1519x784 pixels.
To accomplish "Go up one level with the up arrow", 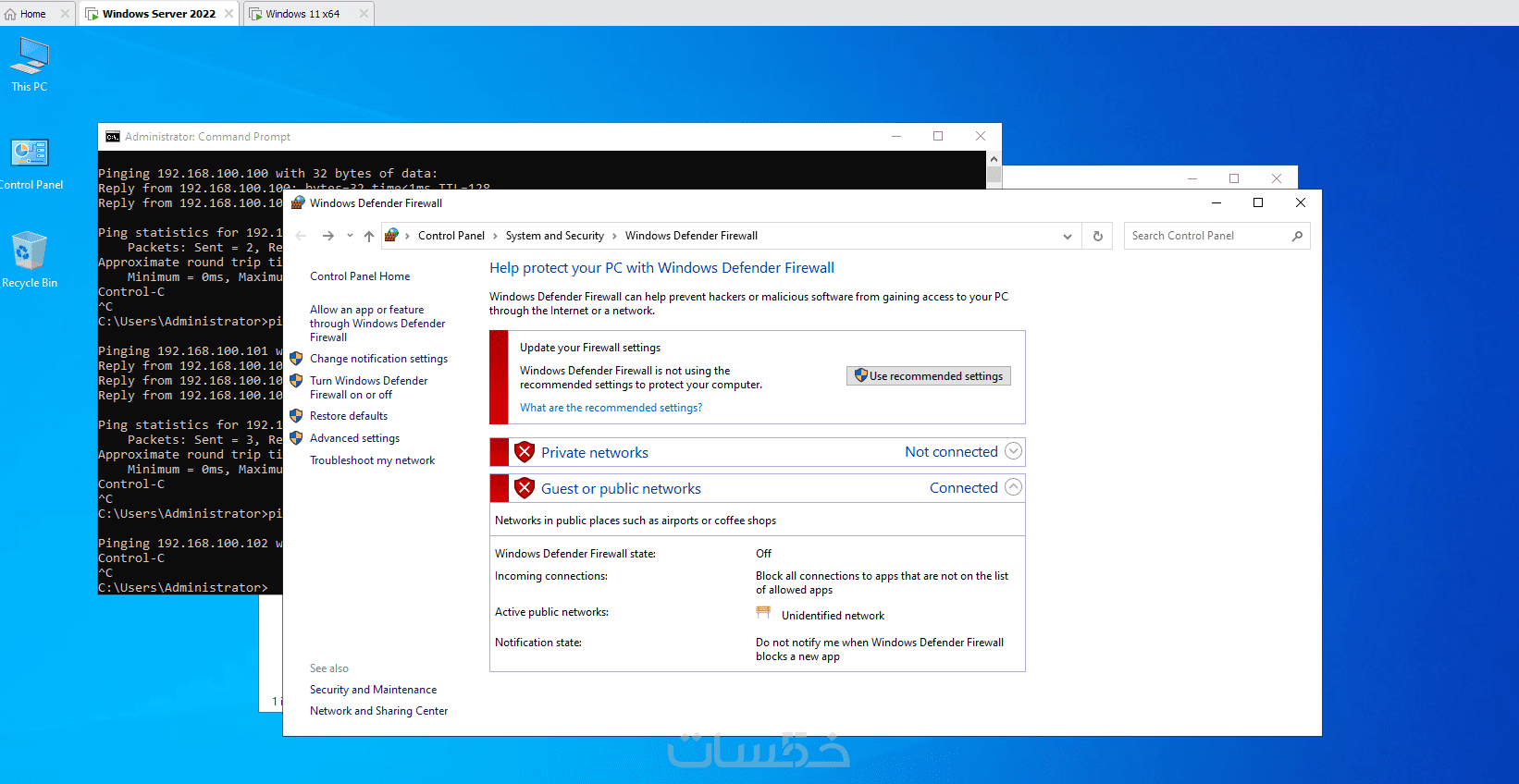I will (369, 236).
